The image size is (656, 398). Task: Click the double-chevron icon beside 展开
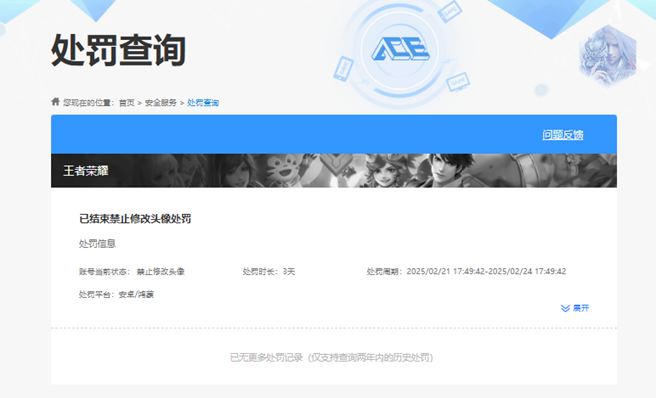[565, 308]
